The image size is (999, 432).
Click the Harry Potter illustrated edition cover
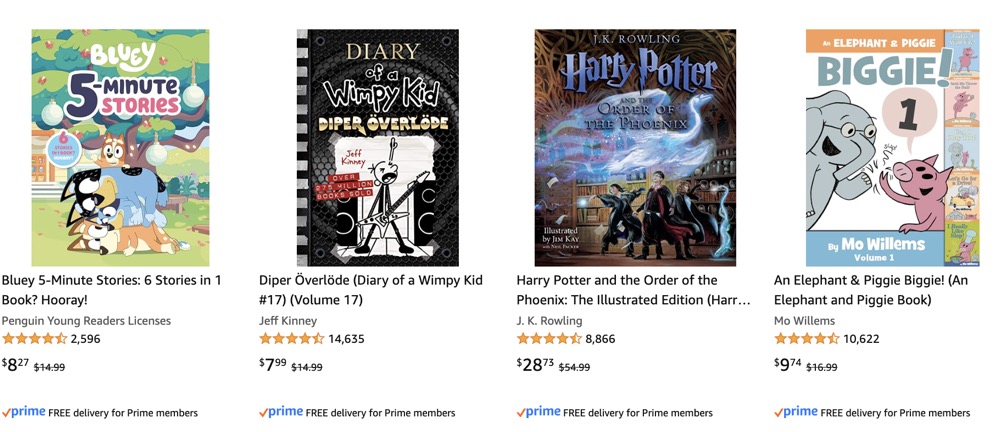[x=635, y=148]
